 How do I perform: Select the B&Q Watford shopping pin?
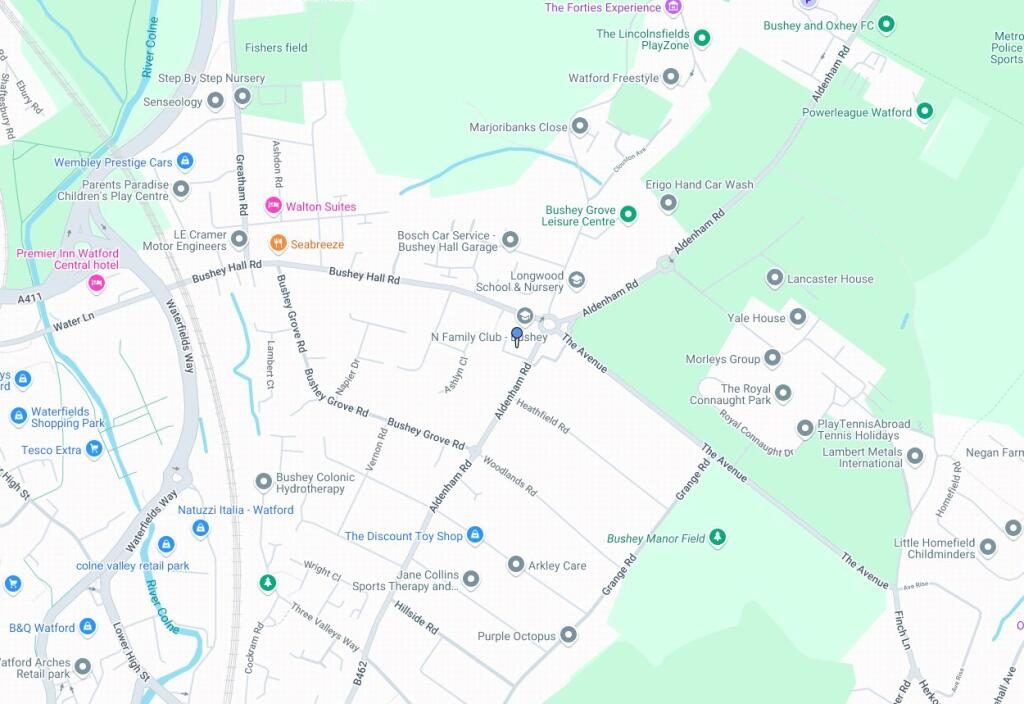pos(88,626)
